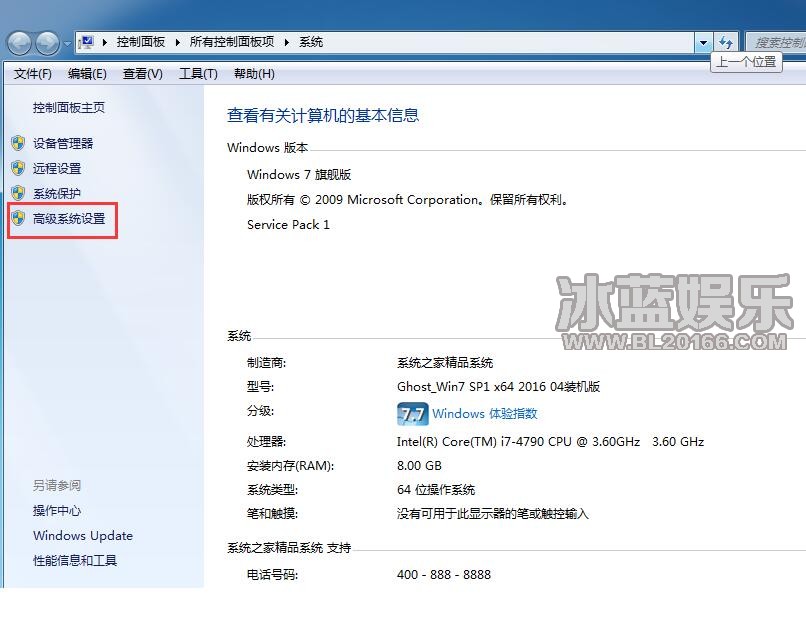Click the Service Pack 1 text
The height and width of the screenshot is (621, 806).
(288, 225)
